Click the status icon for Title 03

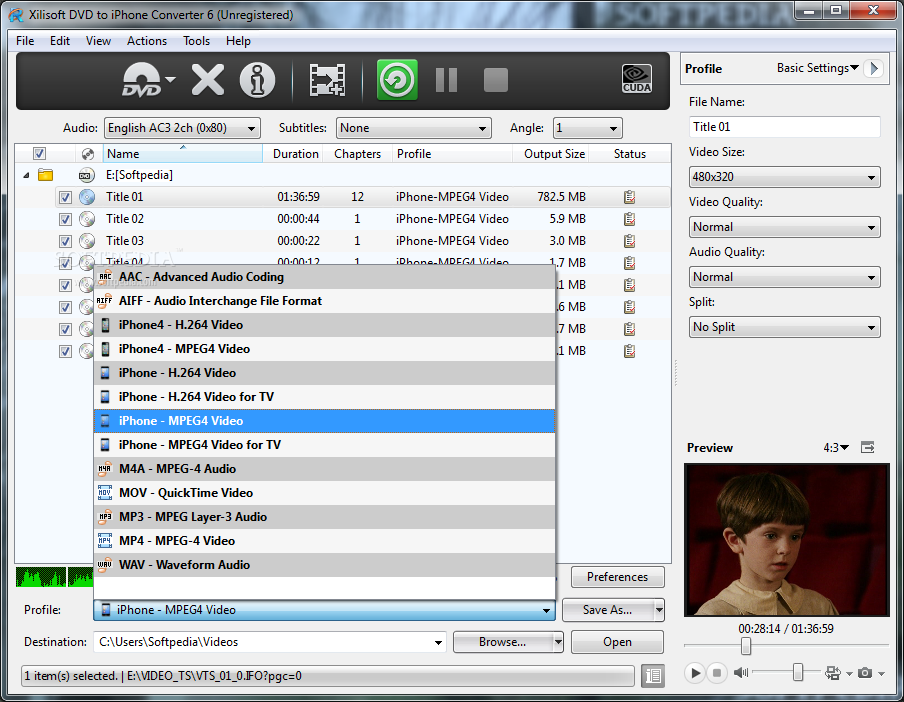[x=630, y=241]
